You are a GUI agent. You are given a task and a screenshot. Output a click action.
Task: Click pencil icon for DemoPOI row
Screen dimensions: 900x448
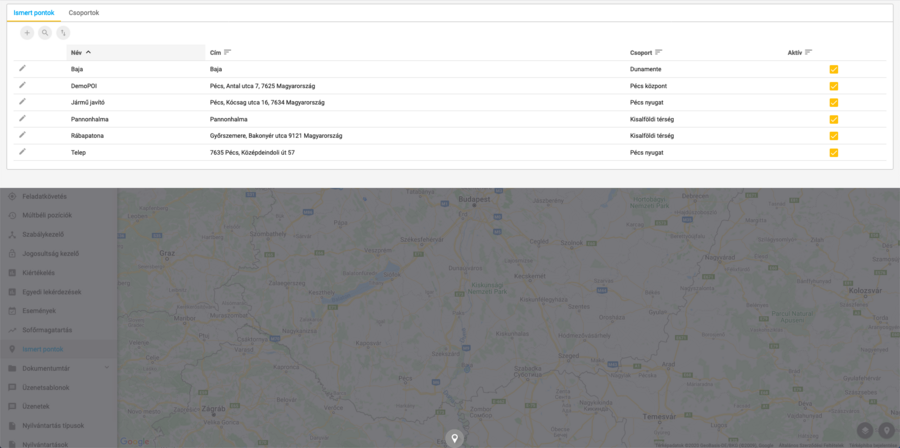pyautogui.click(x=22, y=85)
